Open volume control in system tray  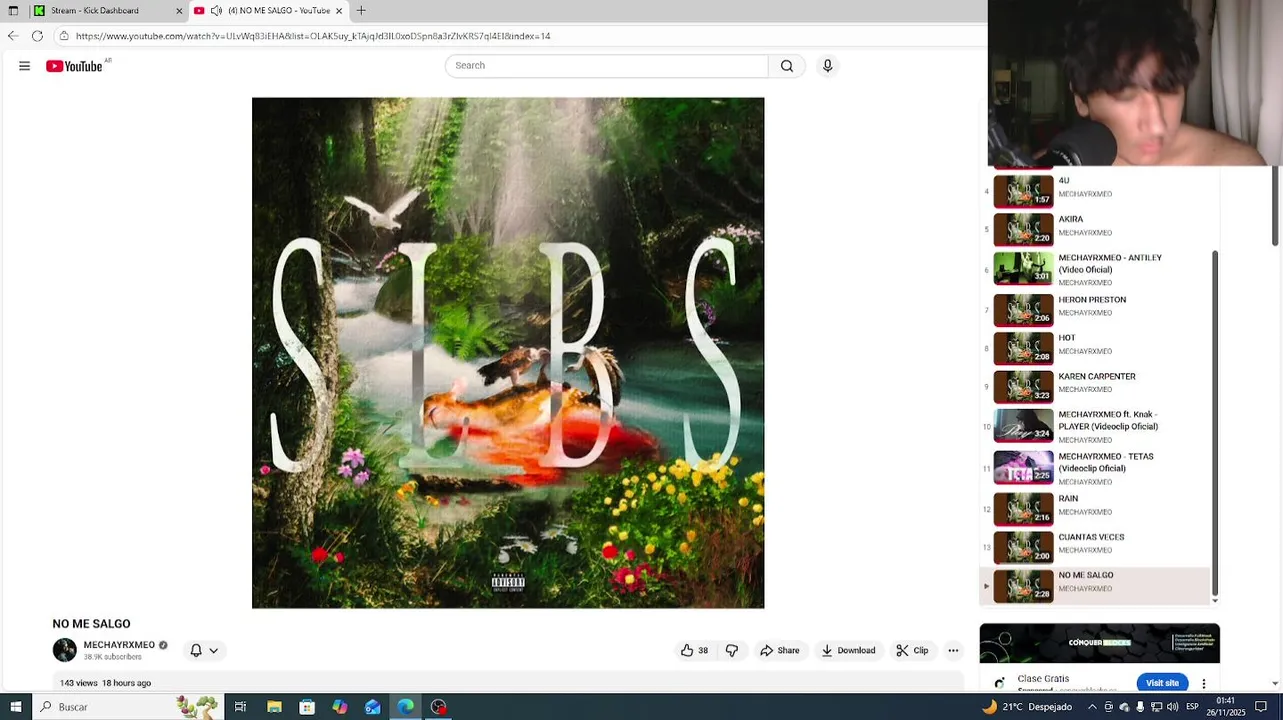click(1172, 707)
